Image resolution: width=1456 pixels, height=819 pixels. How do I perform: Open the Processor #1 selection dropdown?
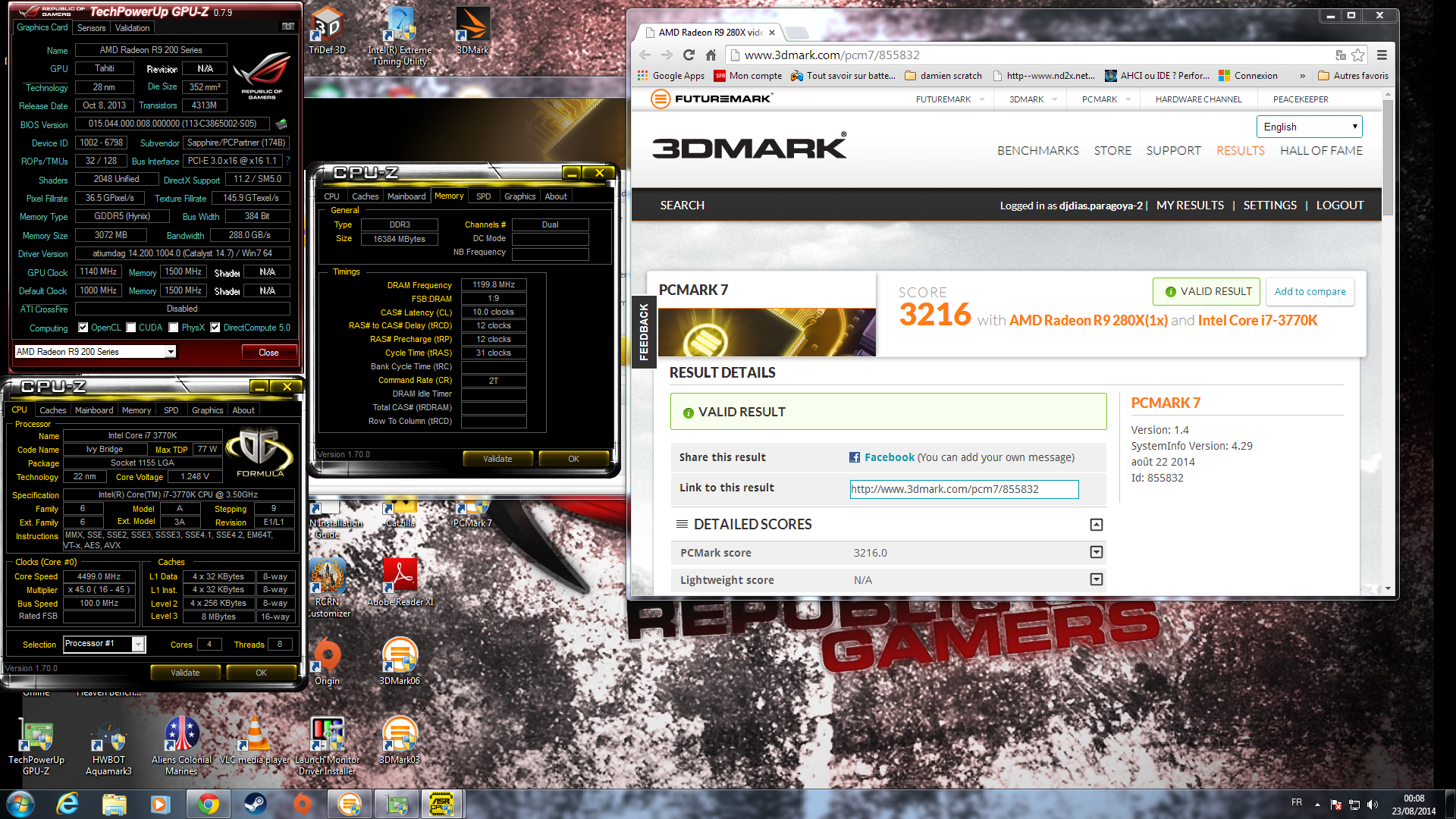pos(104,644)
